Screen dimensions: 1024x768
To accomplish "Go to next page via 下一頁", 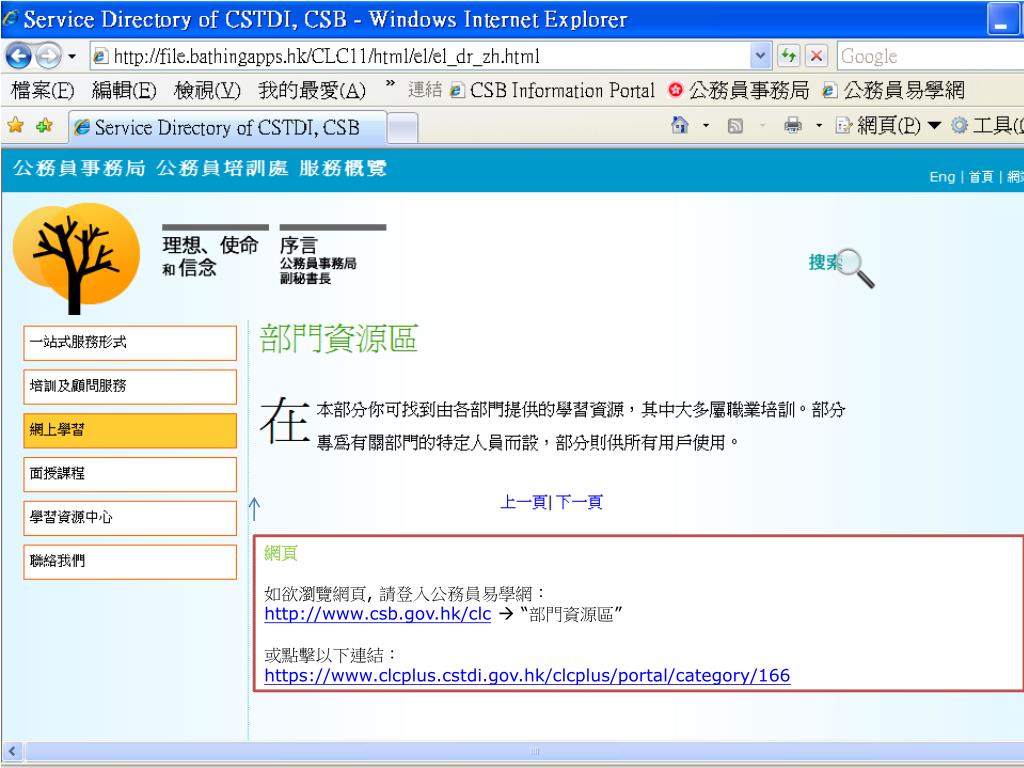I will tap(579, 502).
